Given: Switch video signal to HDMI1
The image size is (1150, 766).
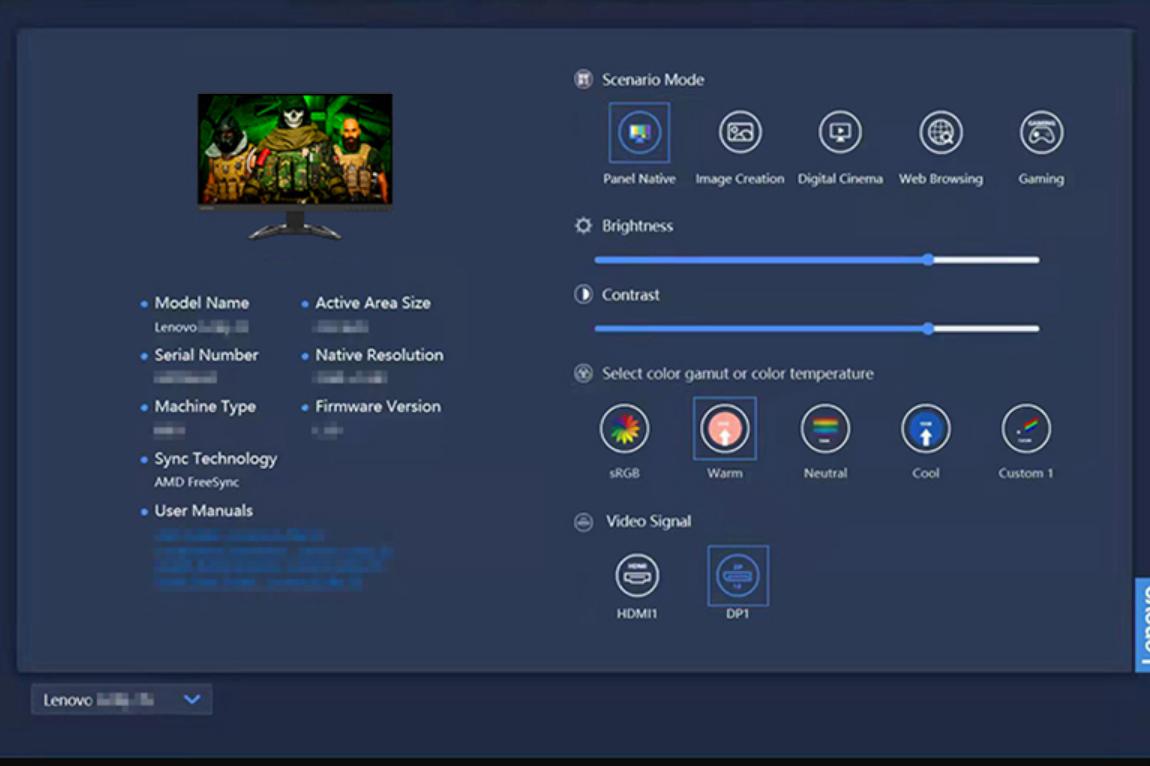Looking at the screenshot, I should click(x=637, y=576).
